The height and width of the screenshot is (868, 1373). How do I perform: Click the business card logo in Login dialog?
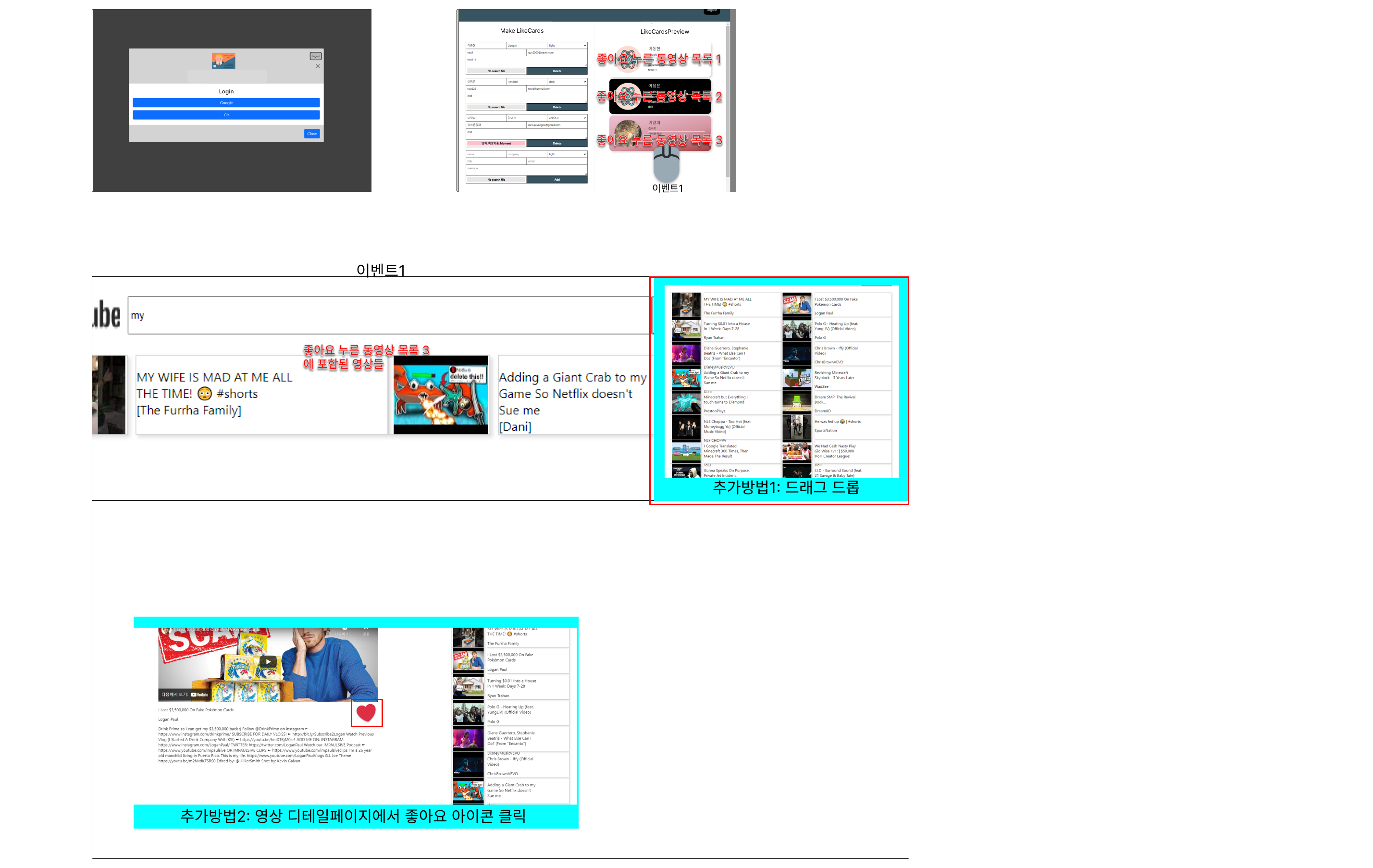click(223, 61)
